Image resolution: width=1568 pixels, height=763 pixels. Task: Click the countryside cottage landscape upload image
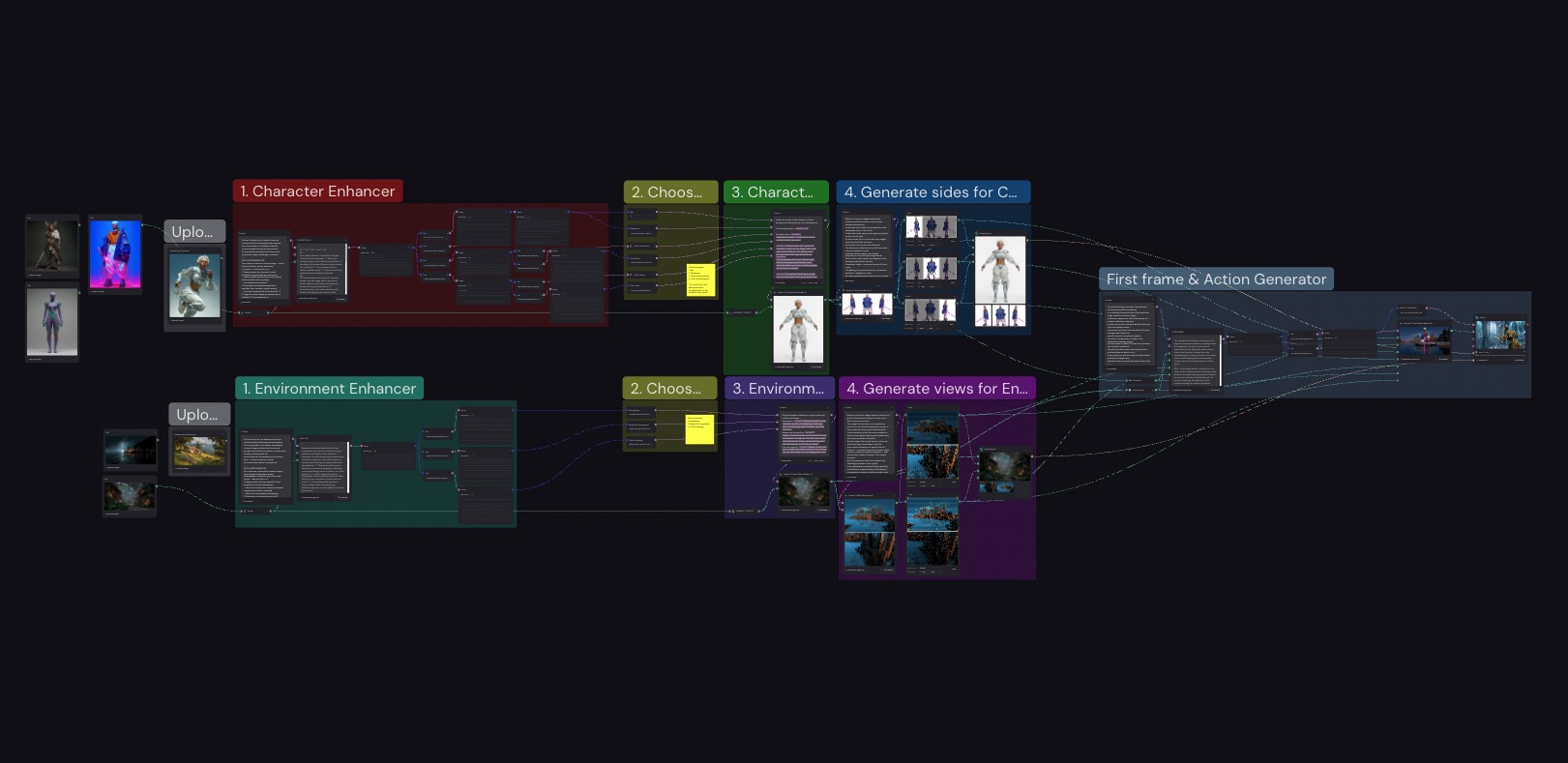(x=200, y=451)
